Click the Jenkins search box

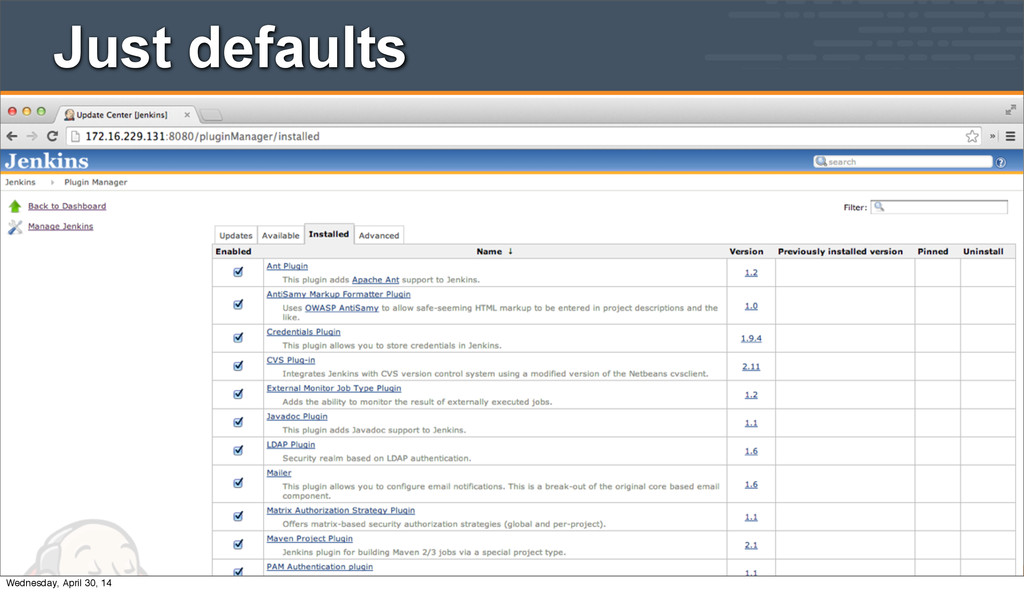[903, 161]
